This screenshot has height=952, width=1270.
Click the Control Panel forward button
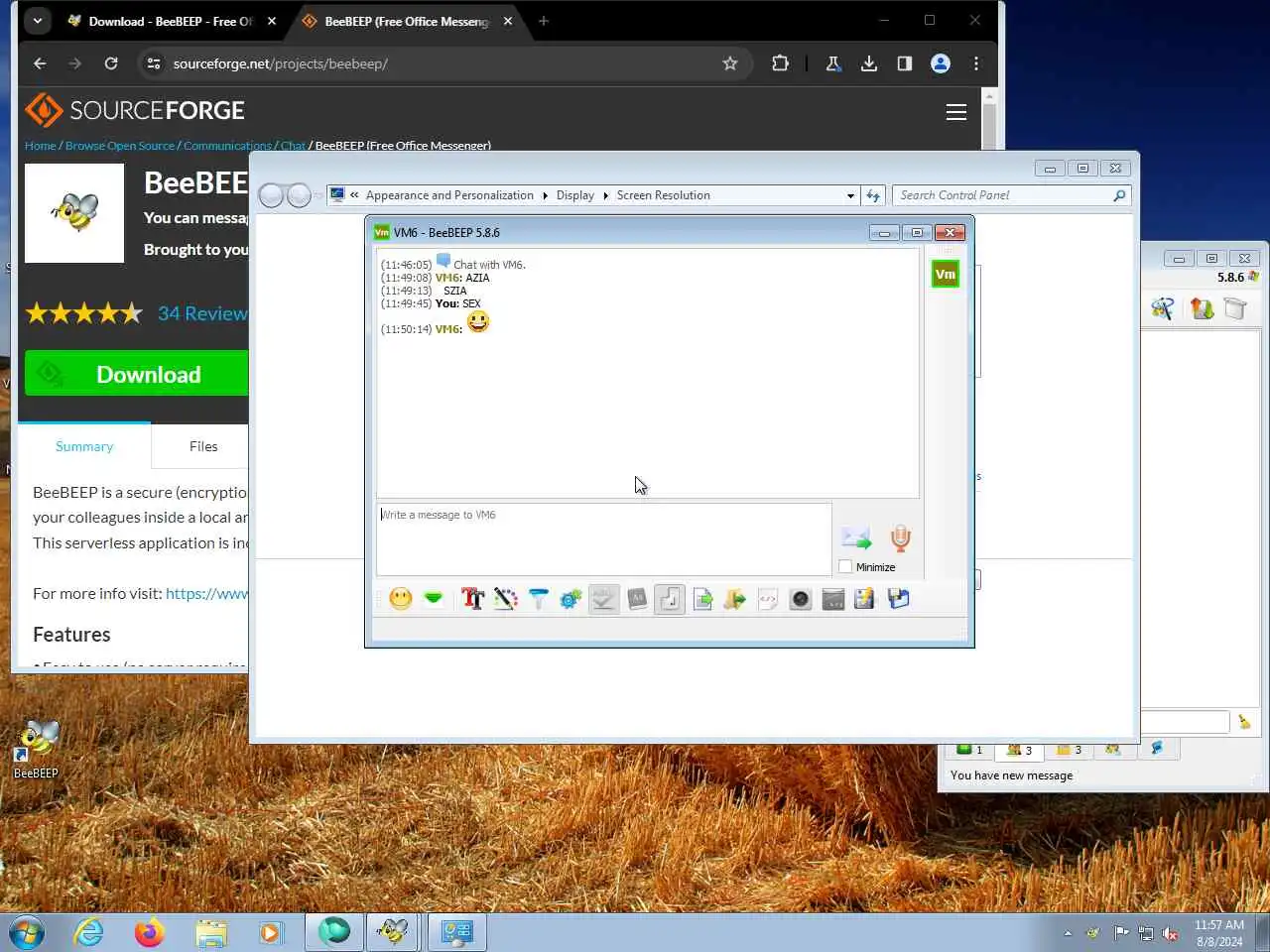click(x=299, y=195)
